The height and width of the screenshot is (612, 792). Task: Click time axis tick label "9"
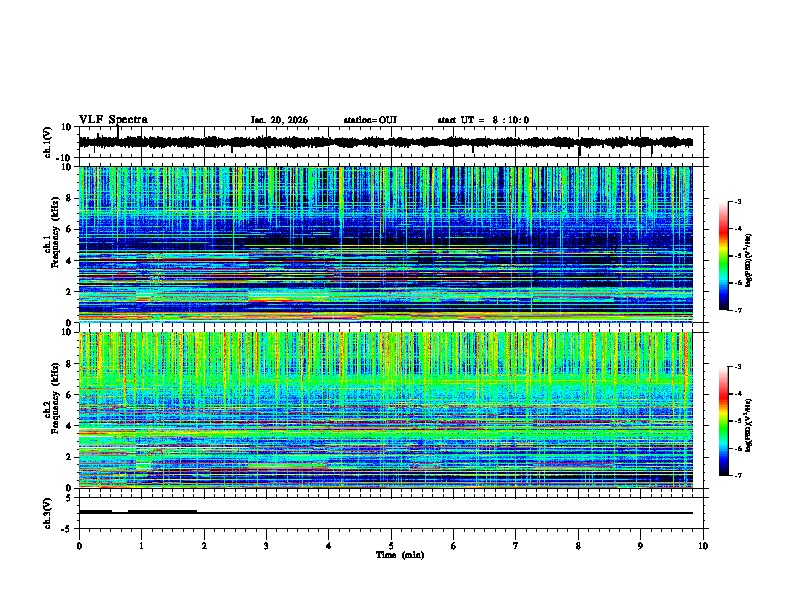(x=640, y=546)
